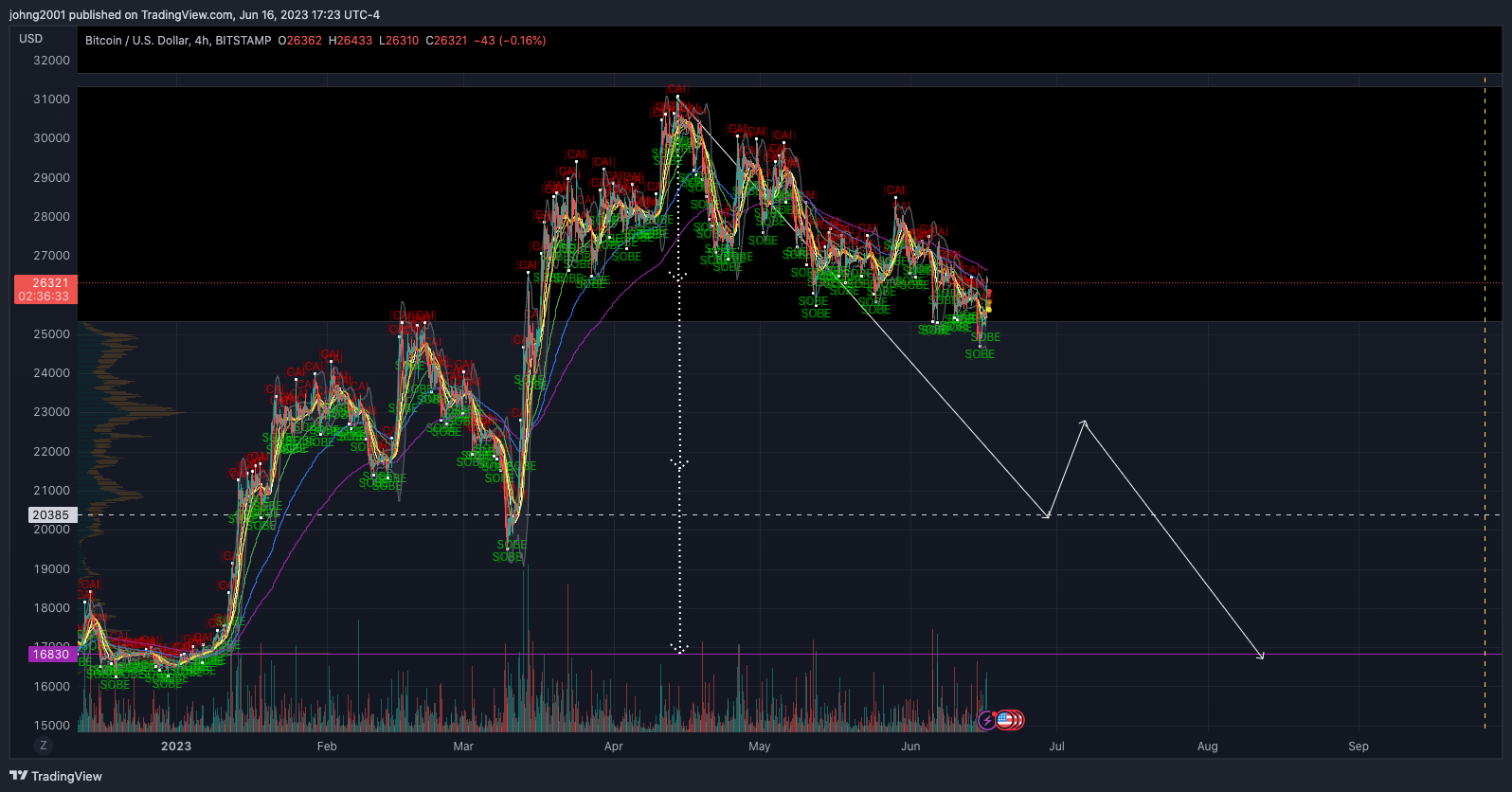This screenshot has width=1512, height=792.
Task: Click the Z timezone icon beside the time axis
Action: pyautogui.click(x=43, y=746)
